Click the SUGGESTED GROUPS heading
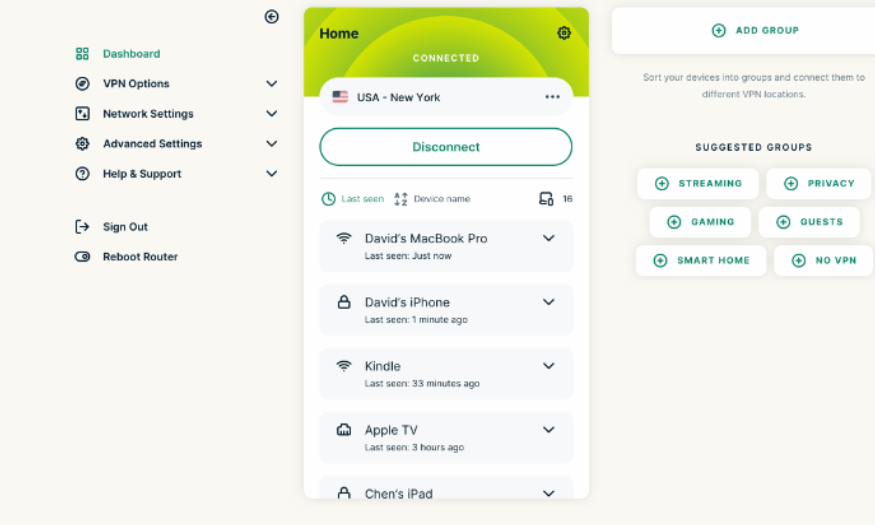The image size is (875, 525). pyautogui.click(x=753, y=147)
